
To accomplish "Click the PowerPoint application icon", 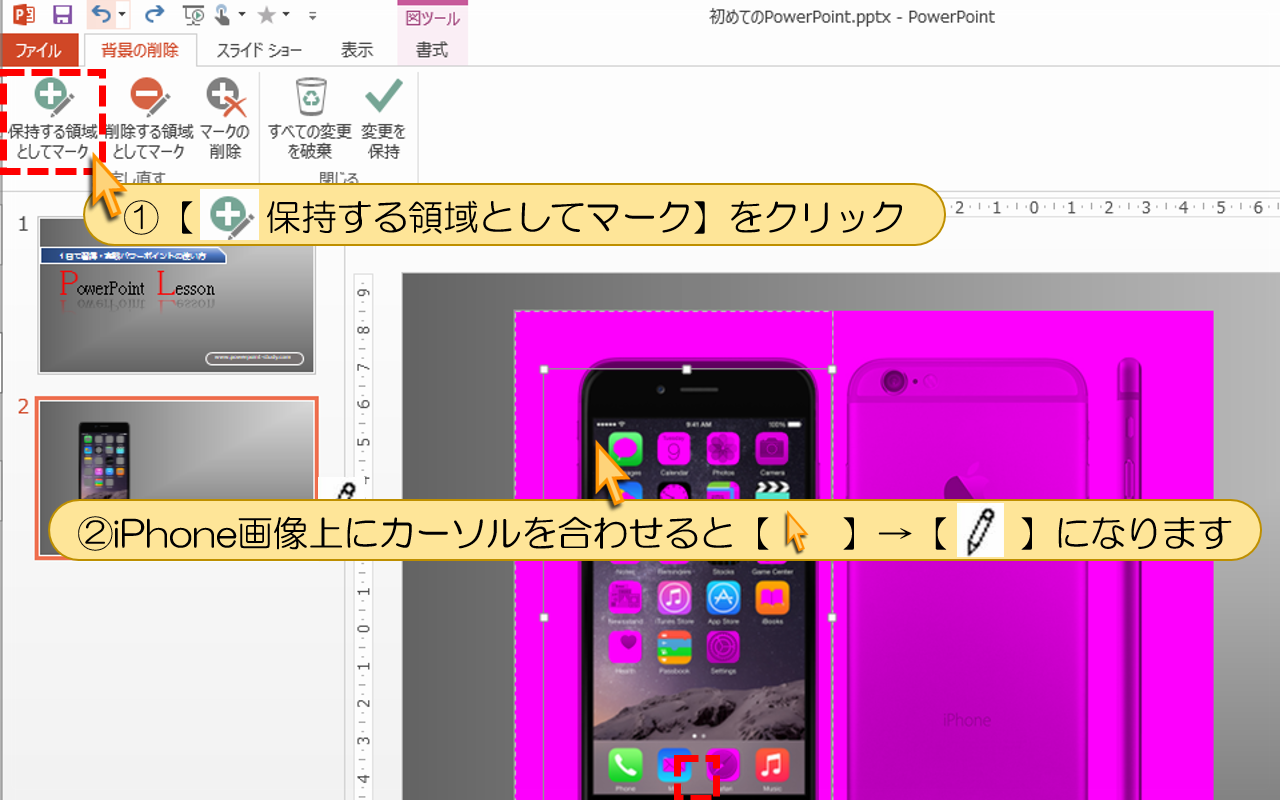I will (25, 15).
